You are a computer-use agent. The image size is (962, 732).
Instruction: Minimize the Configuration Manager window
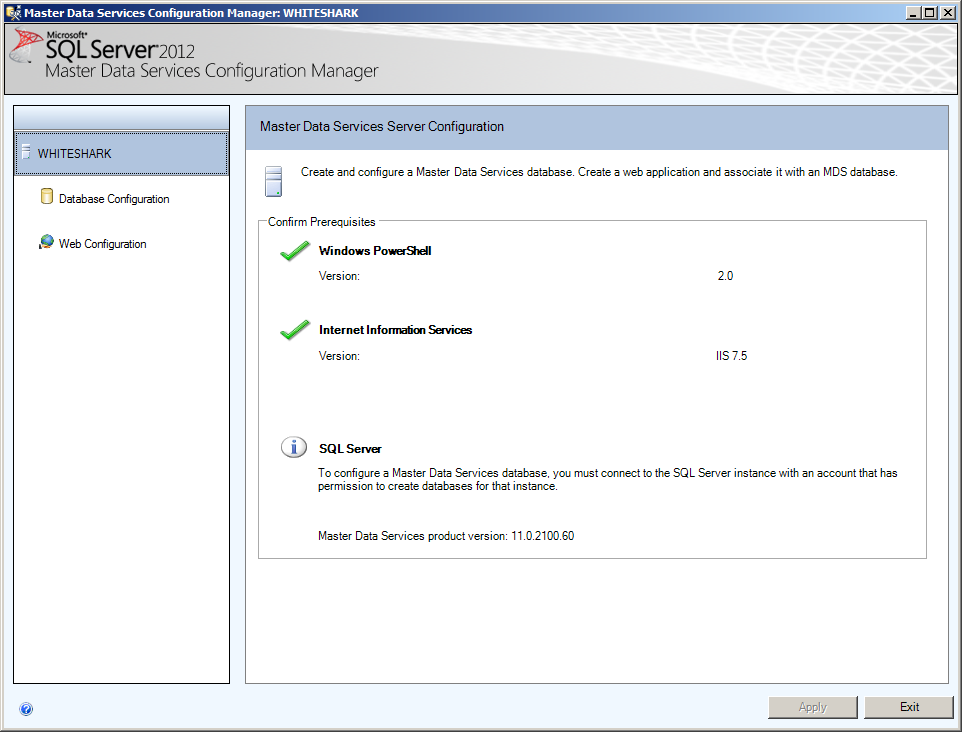913,12
